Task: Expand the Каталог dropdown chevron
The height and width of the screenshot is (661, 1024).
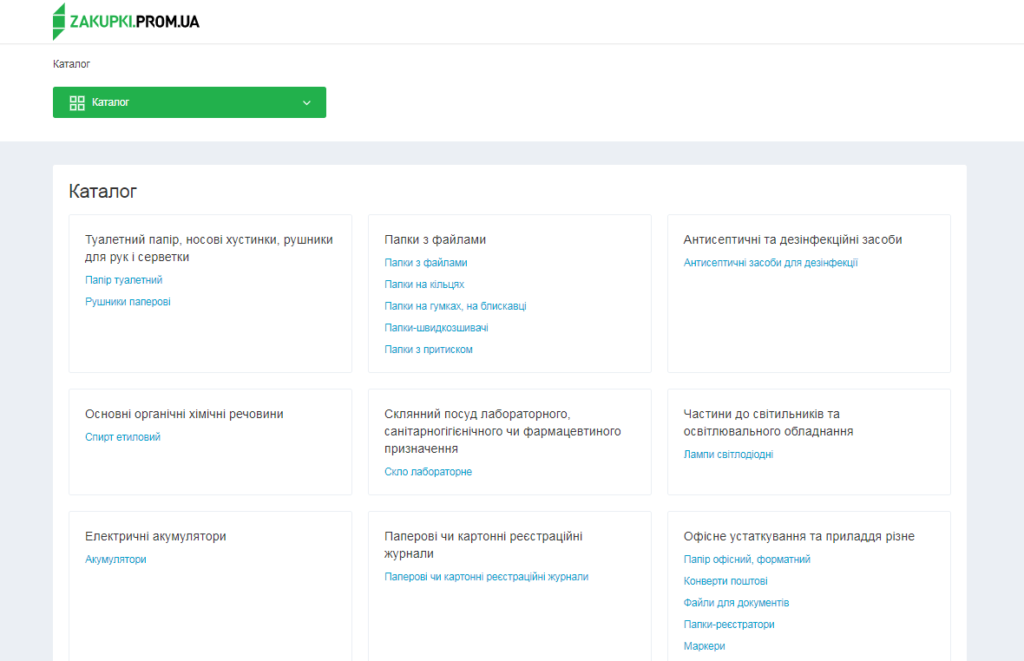Action: coord(307,103)
